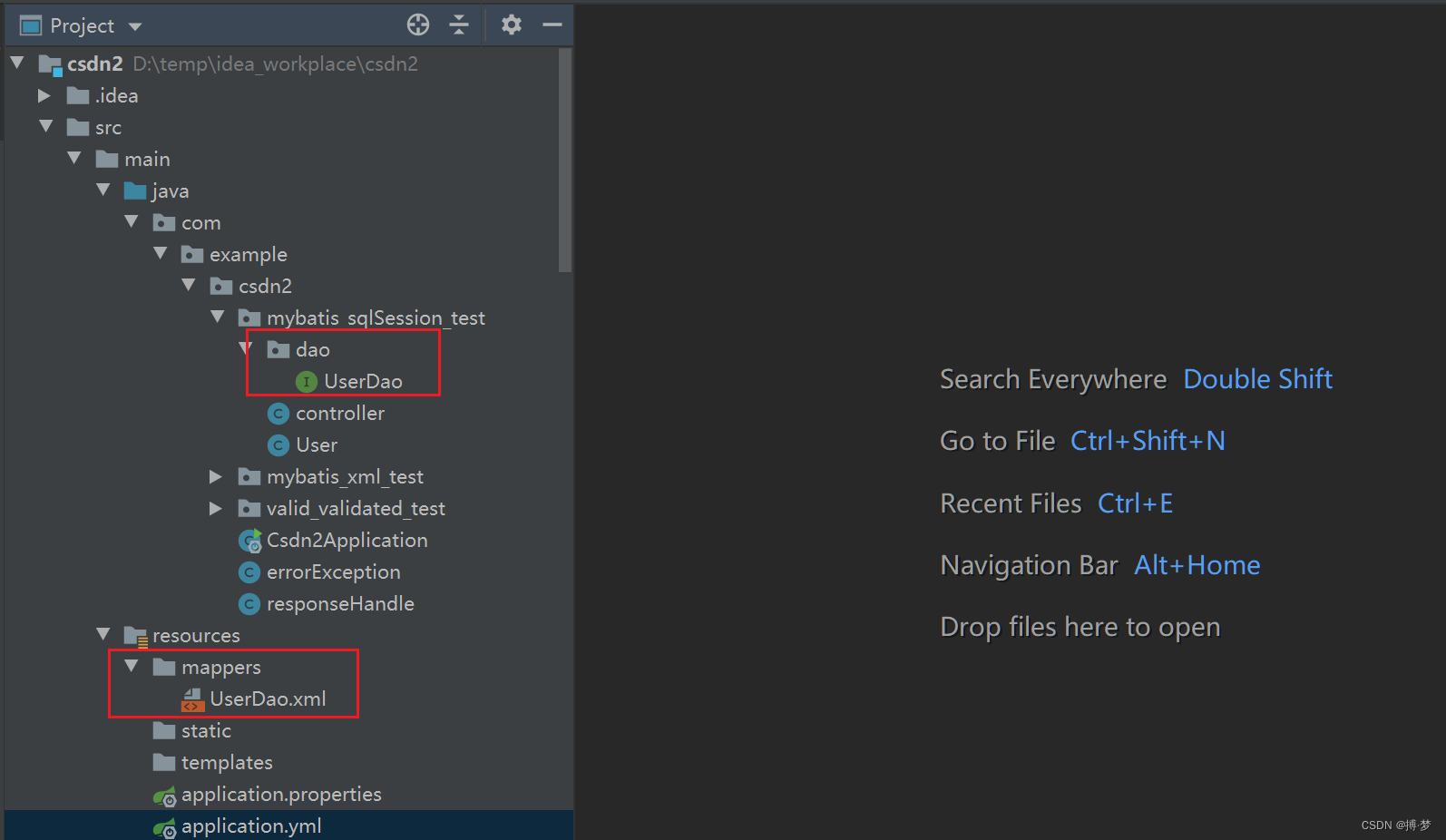Select the templates folder label
The image size is (1446, 840).
coord(227,763)
